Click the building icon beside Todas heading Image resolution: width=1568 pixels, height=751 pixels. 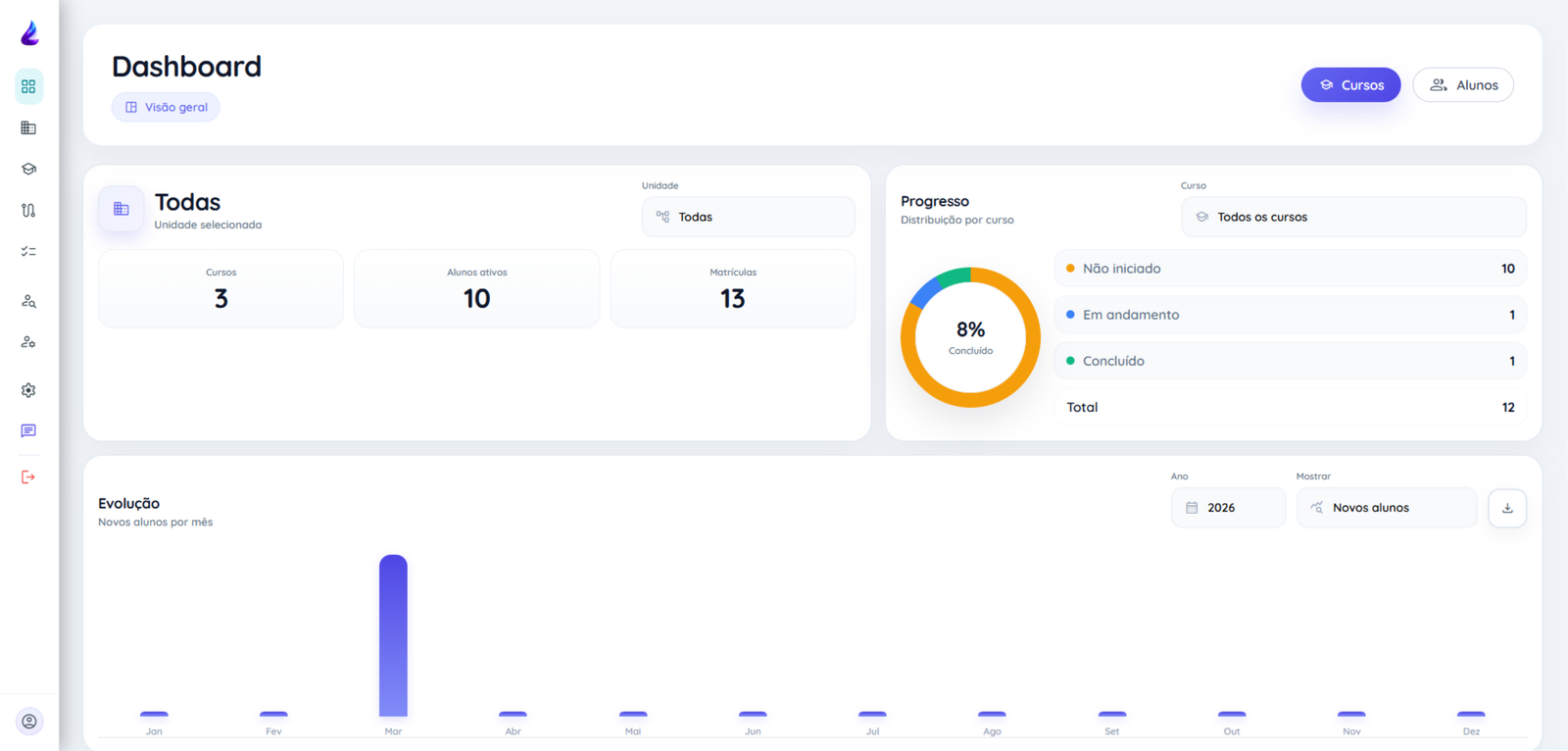click(122, 209)
